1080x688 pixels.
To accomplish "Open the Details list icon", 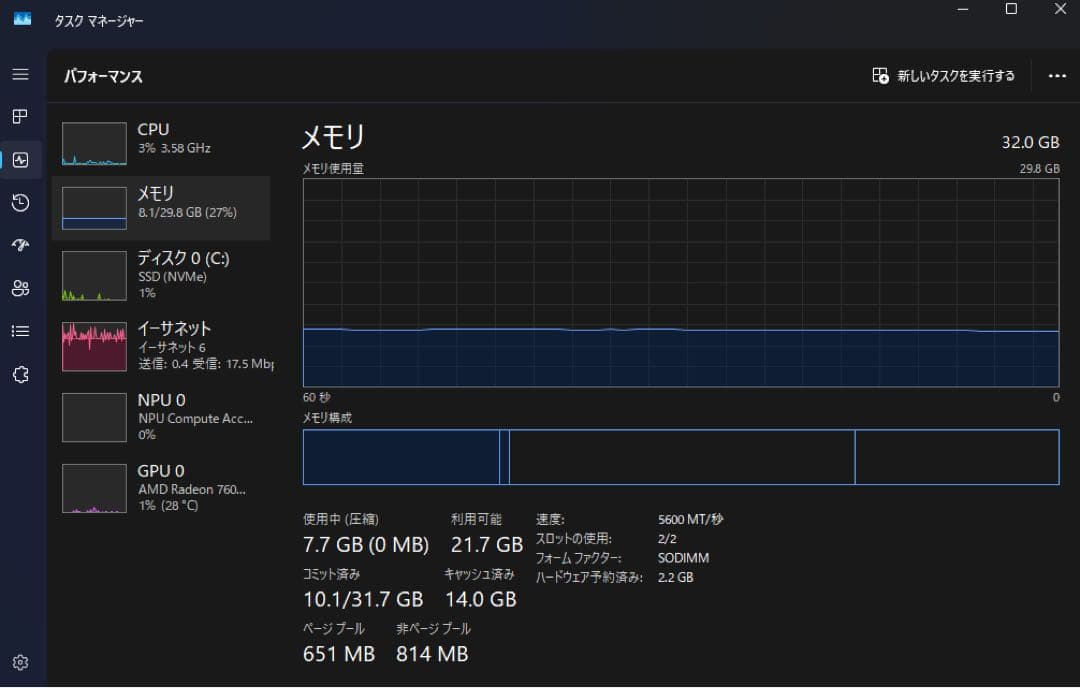I will [20, 331].
